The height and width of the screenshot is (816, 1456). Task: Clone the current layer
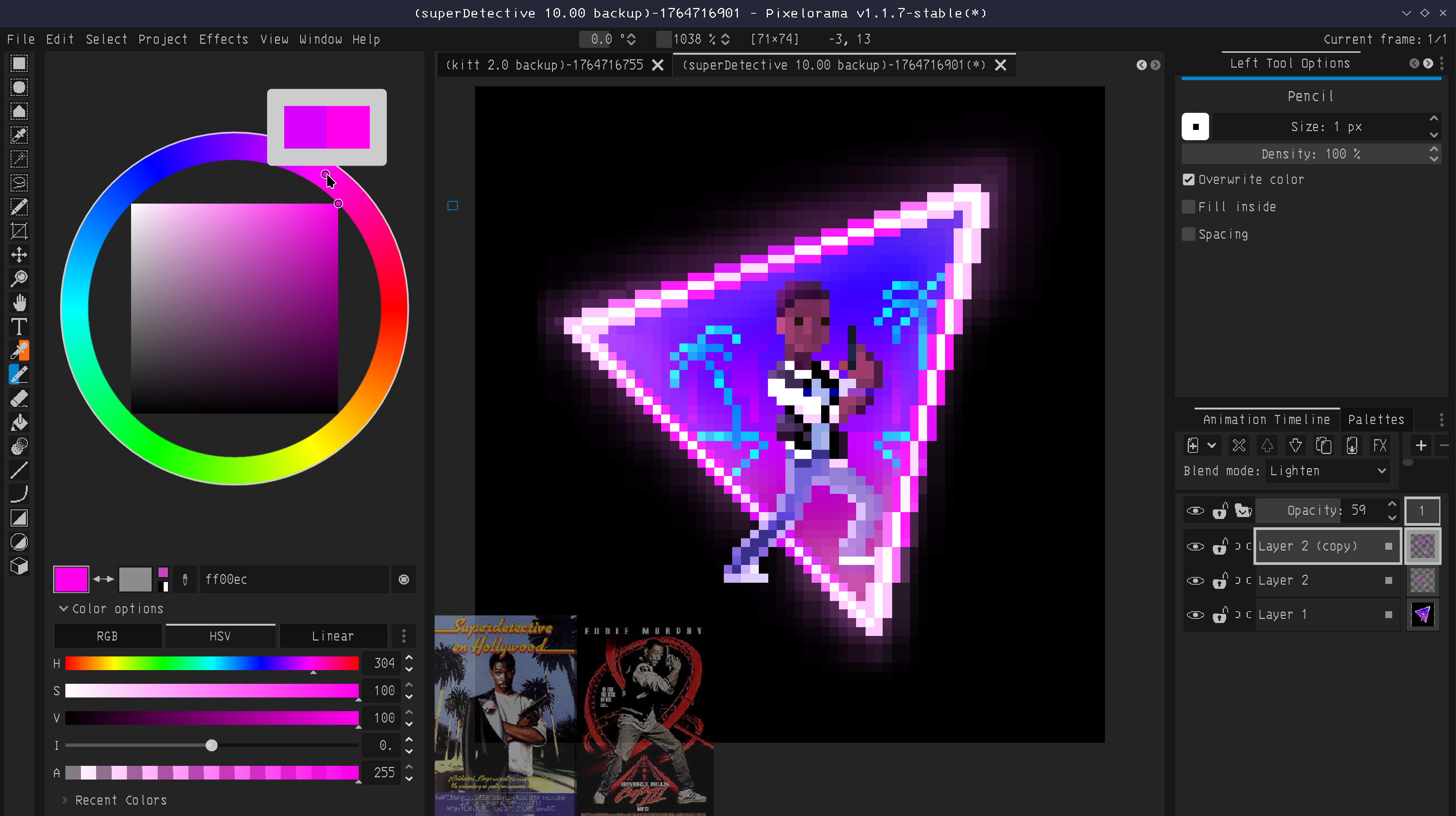click(x=1323, y=446)
